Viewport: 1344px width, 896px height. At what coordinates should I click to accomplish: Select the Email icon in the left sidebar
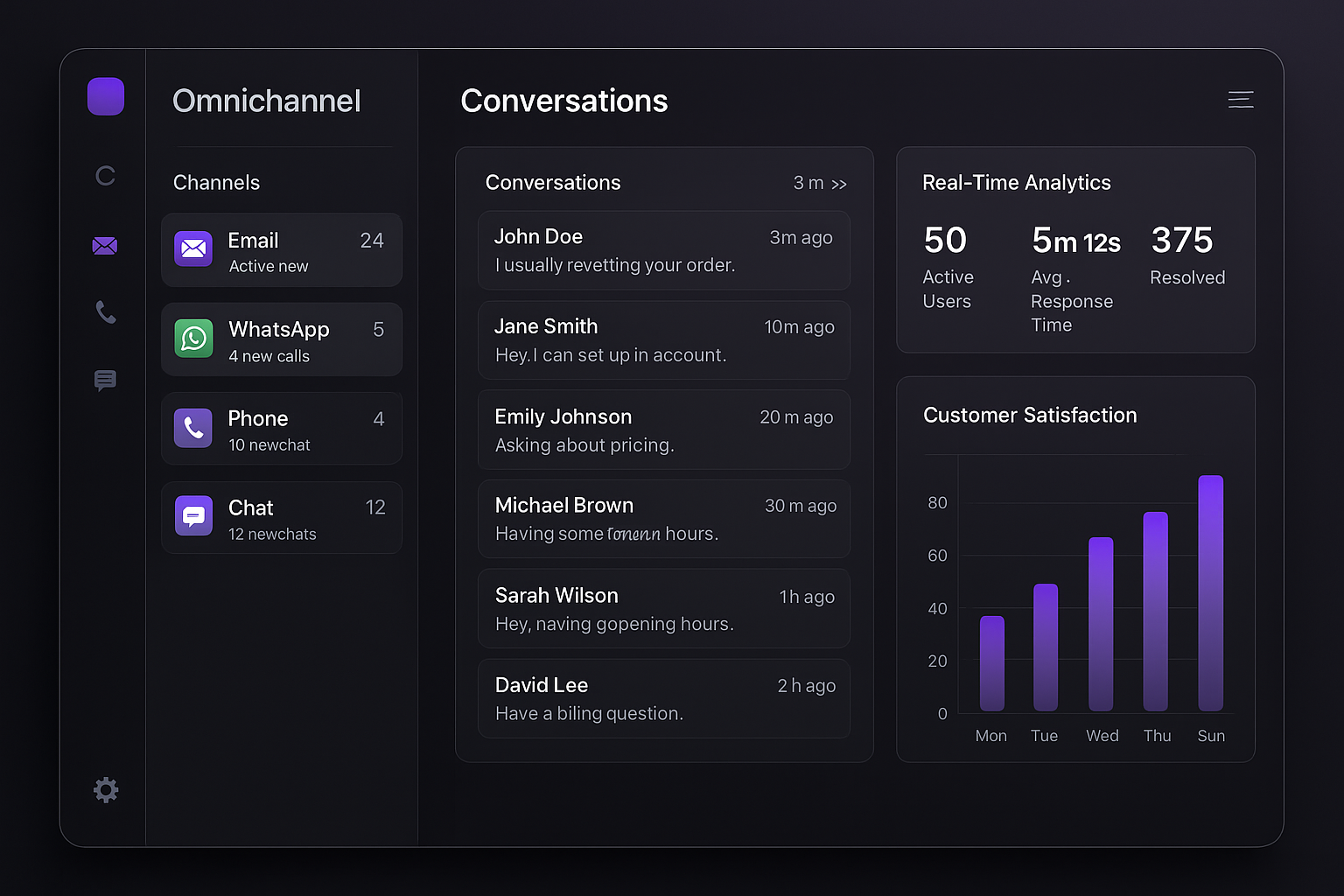coord(105,246)
